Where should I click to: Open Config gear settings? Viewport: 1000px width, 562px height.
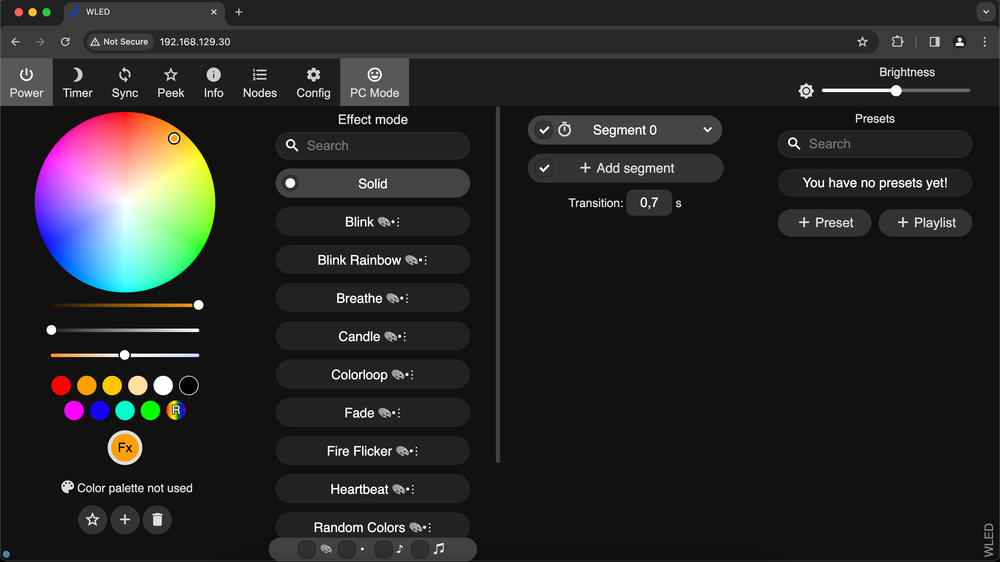tap(313, 75)
